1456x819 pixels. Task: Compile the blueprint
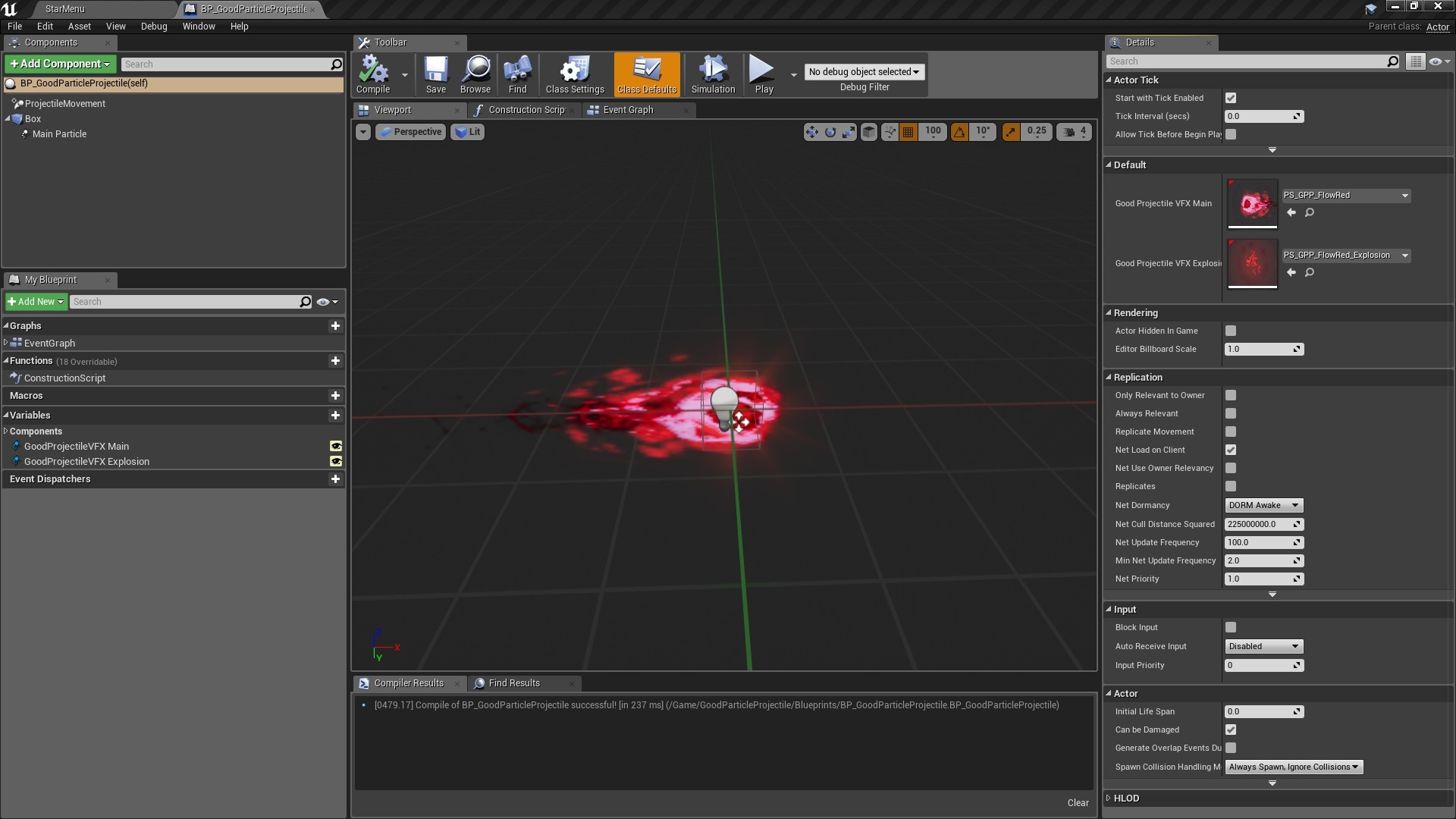pos(373,74)
